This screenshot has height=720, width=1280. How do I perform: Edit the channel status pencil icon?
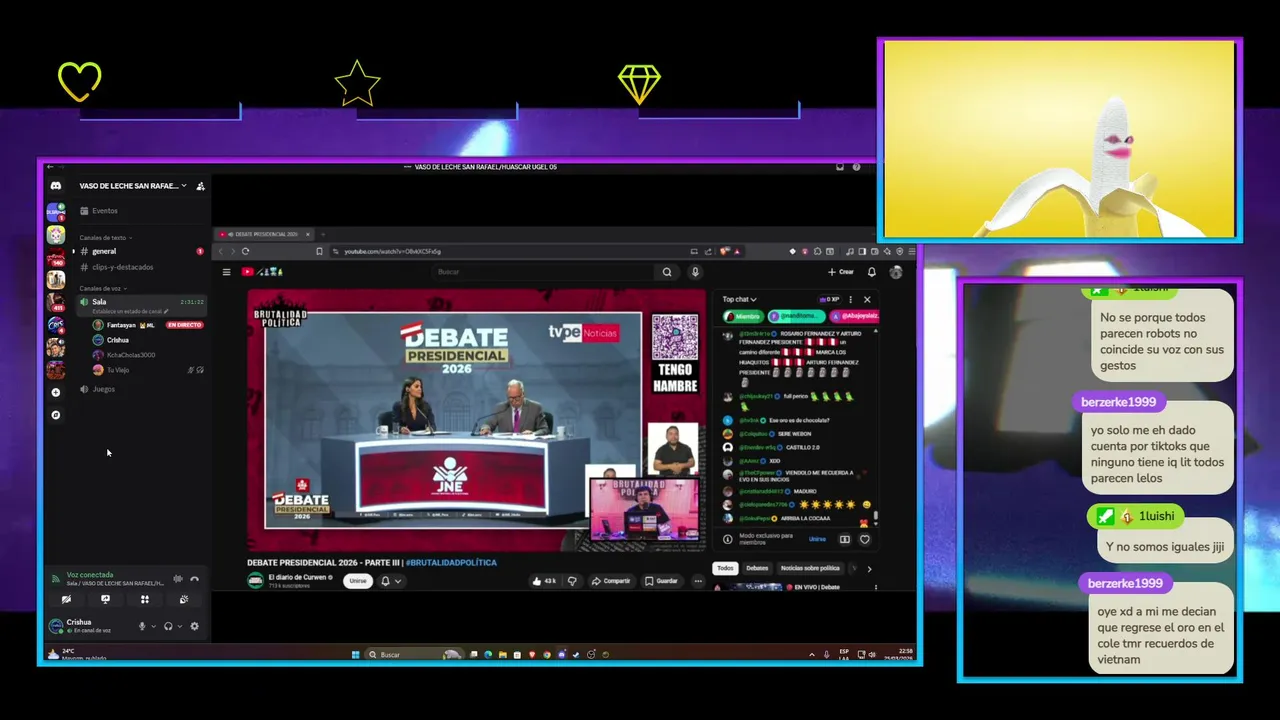tap(166, 312)
